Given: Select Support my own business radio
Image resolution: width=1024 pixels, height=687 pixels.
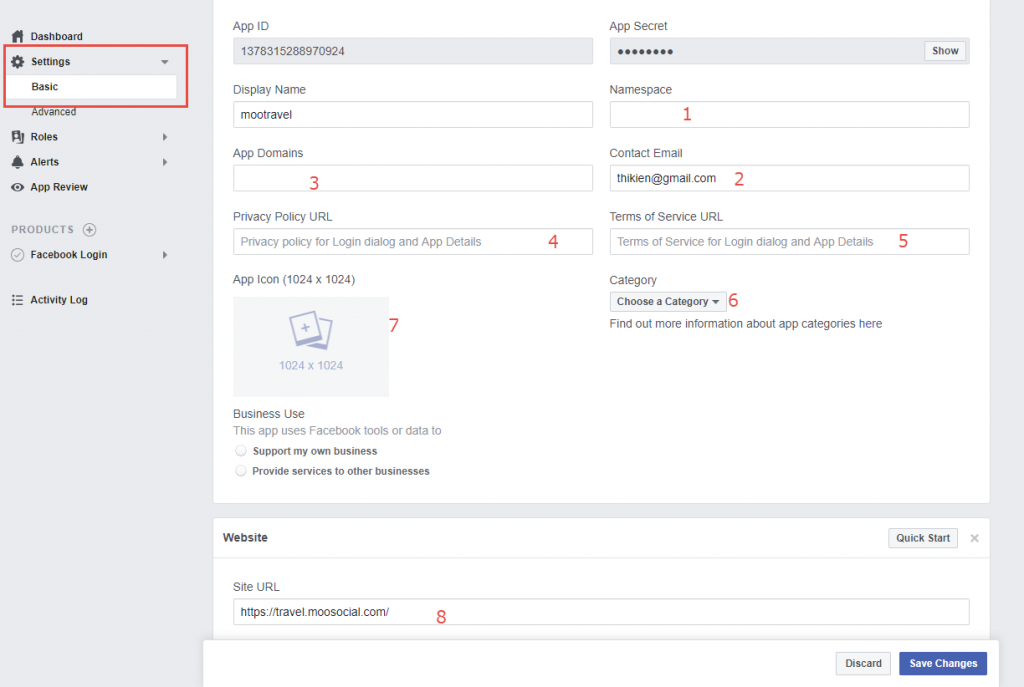Looking at the screenshot, I should 241,451.
